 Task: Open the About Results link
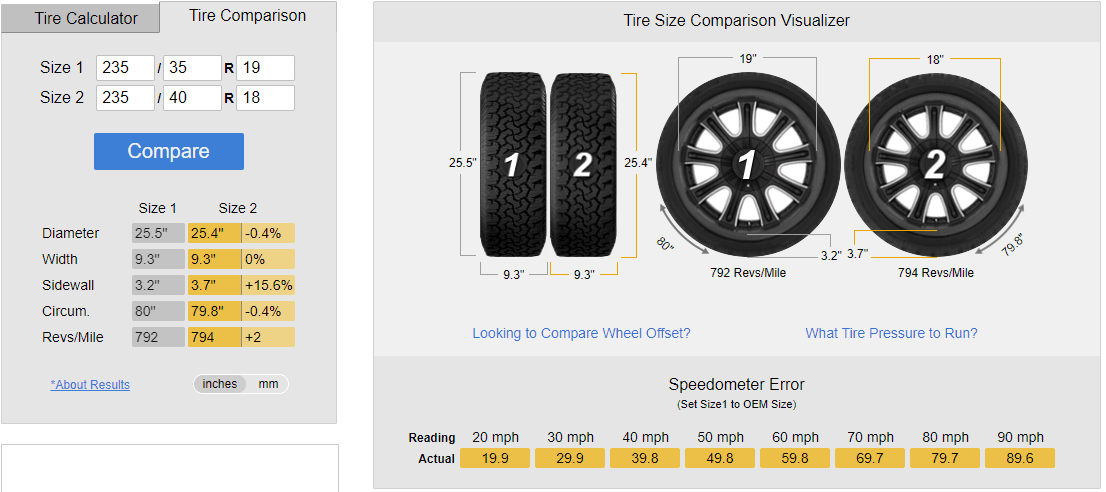90,385
